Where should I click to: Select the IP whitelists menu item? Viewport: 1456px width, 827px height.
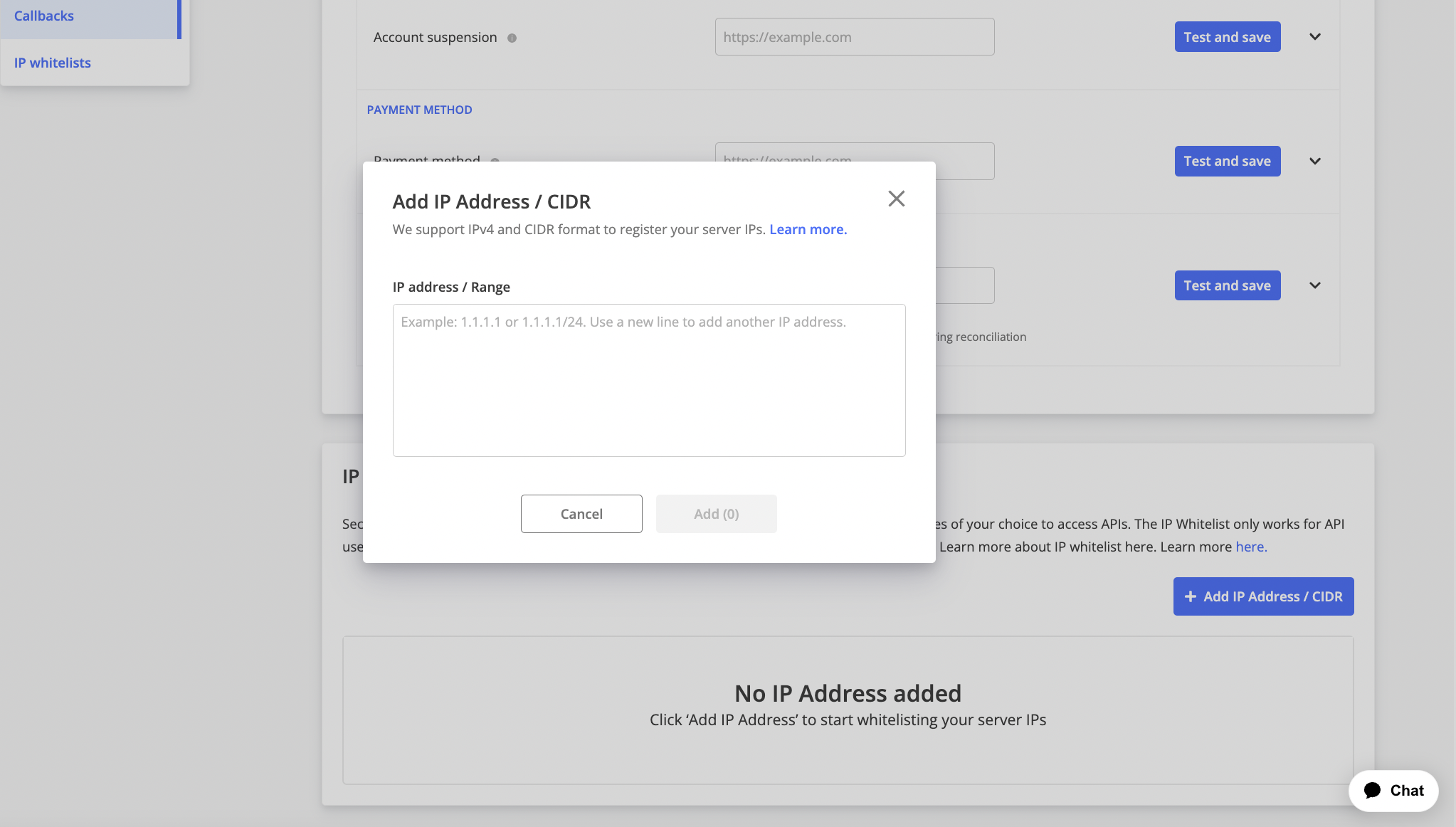(x=52, y=62)
